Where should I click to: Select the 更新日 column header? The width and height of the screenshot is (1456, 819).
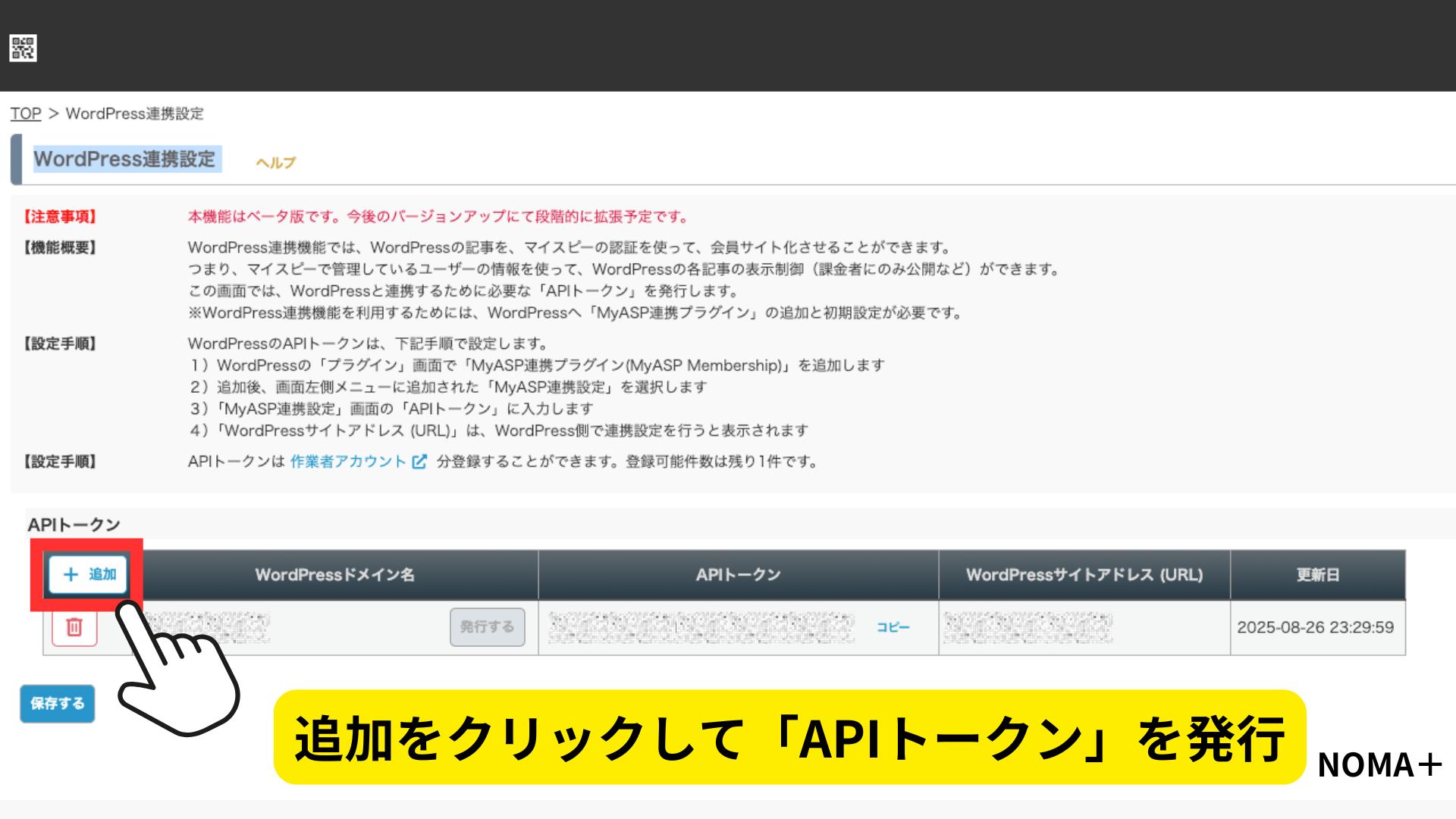[x=1318, y=575]
